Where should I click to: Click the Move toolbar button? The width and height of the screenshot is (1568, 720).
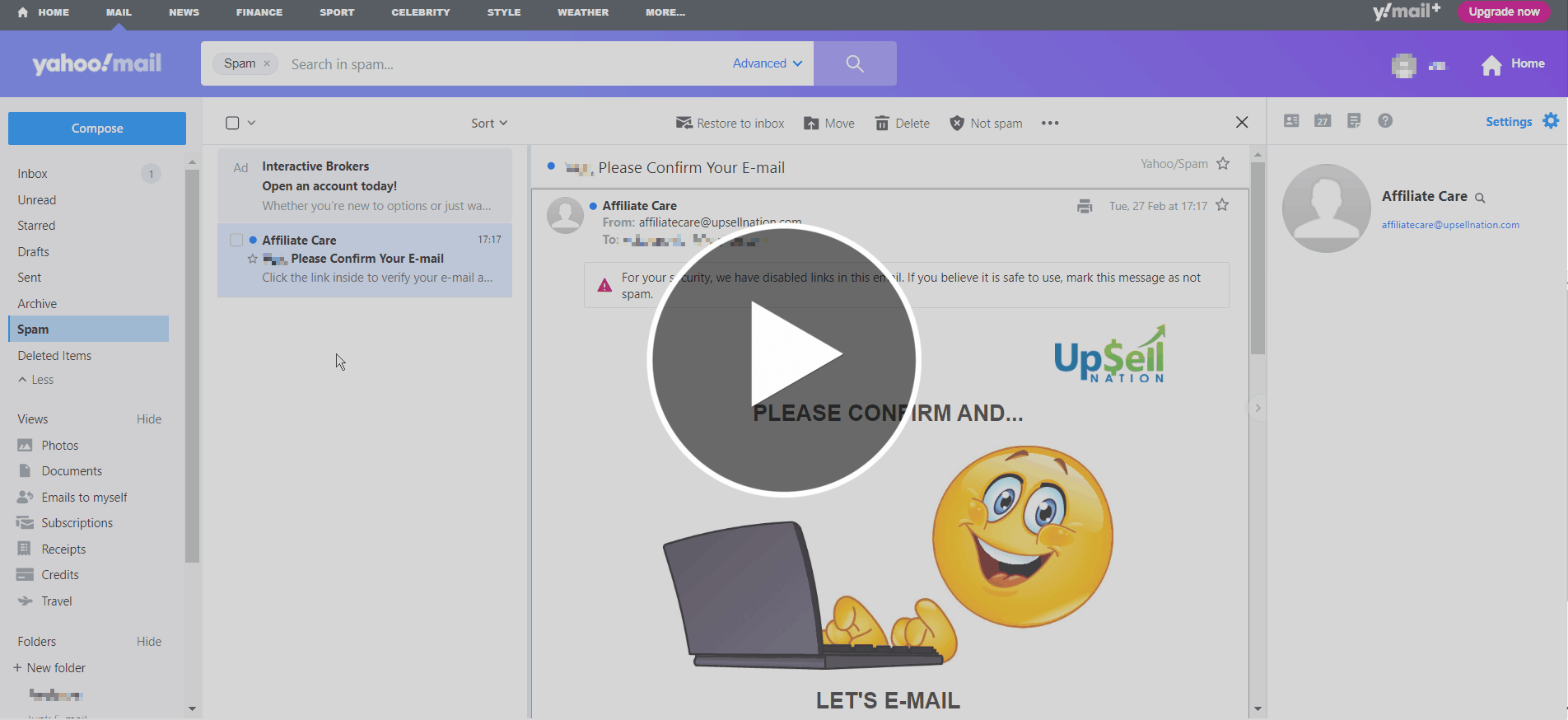[x=829, y=124]
